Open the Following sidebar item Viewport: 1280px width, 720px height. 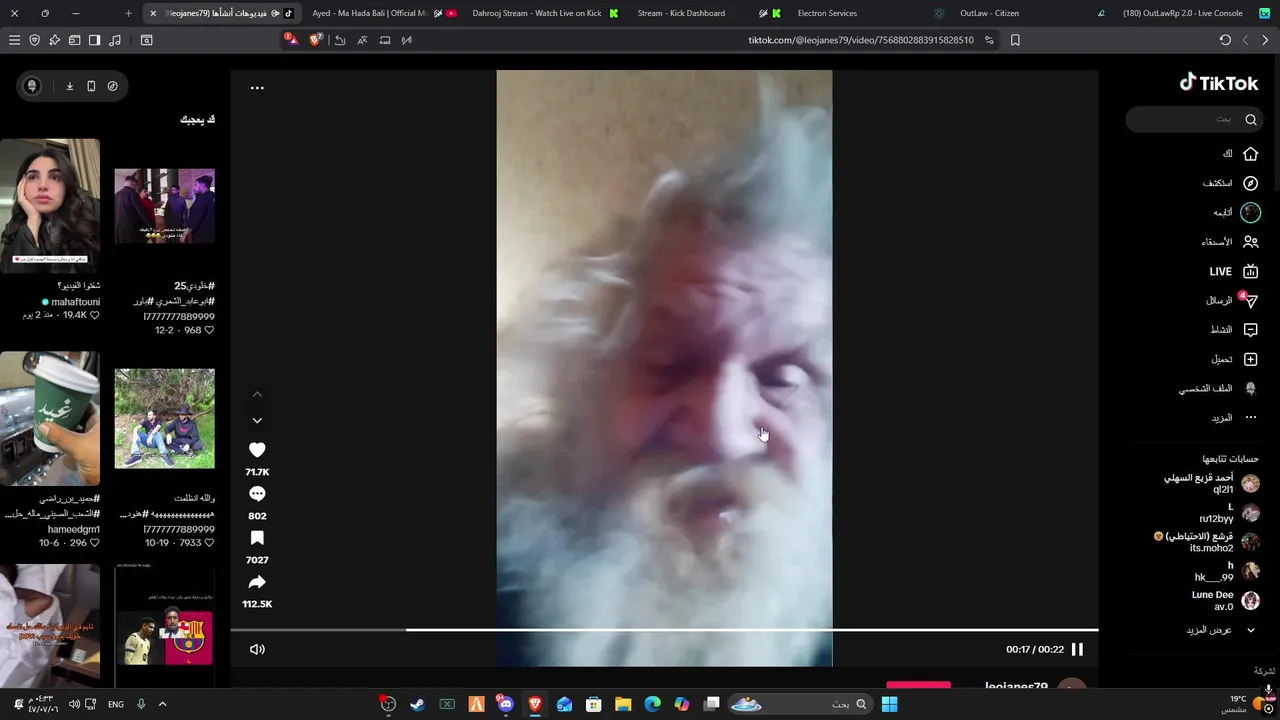click(x=1236, y=212)
